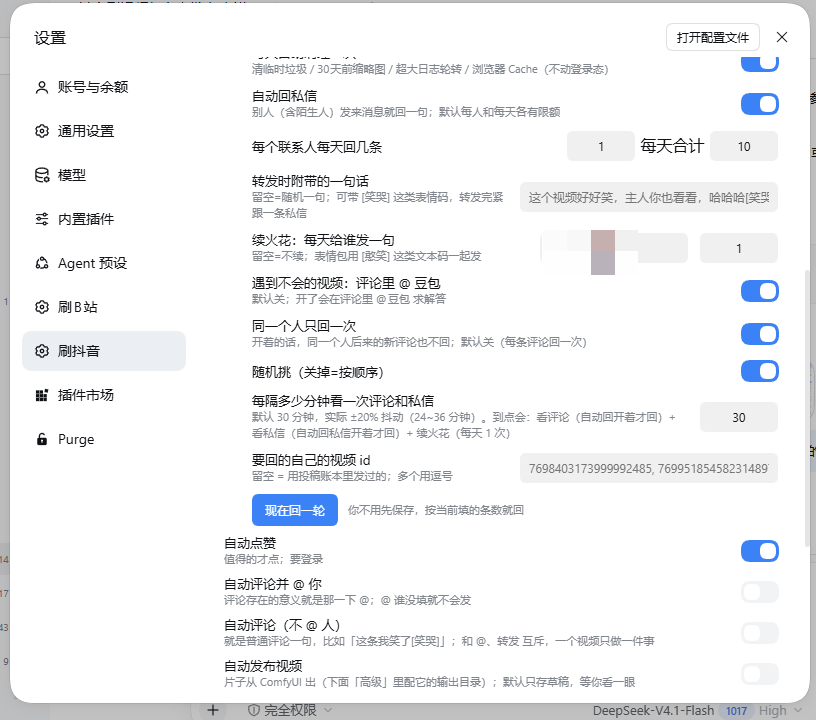
Task: Open the Purge section
Action: [x=104, y=439]
